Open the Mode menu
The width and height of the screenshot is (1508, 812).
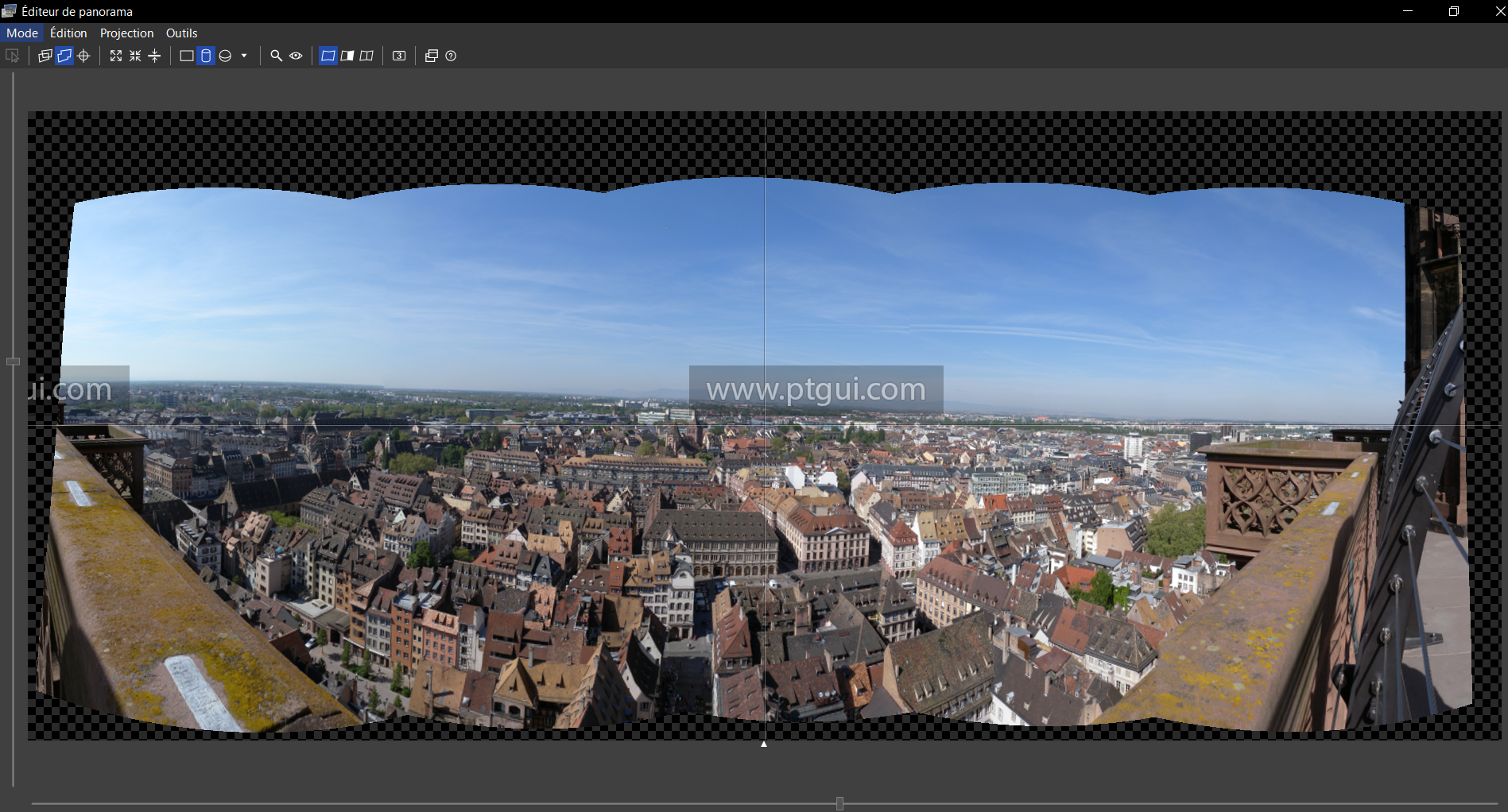point(22,33)
